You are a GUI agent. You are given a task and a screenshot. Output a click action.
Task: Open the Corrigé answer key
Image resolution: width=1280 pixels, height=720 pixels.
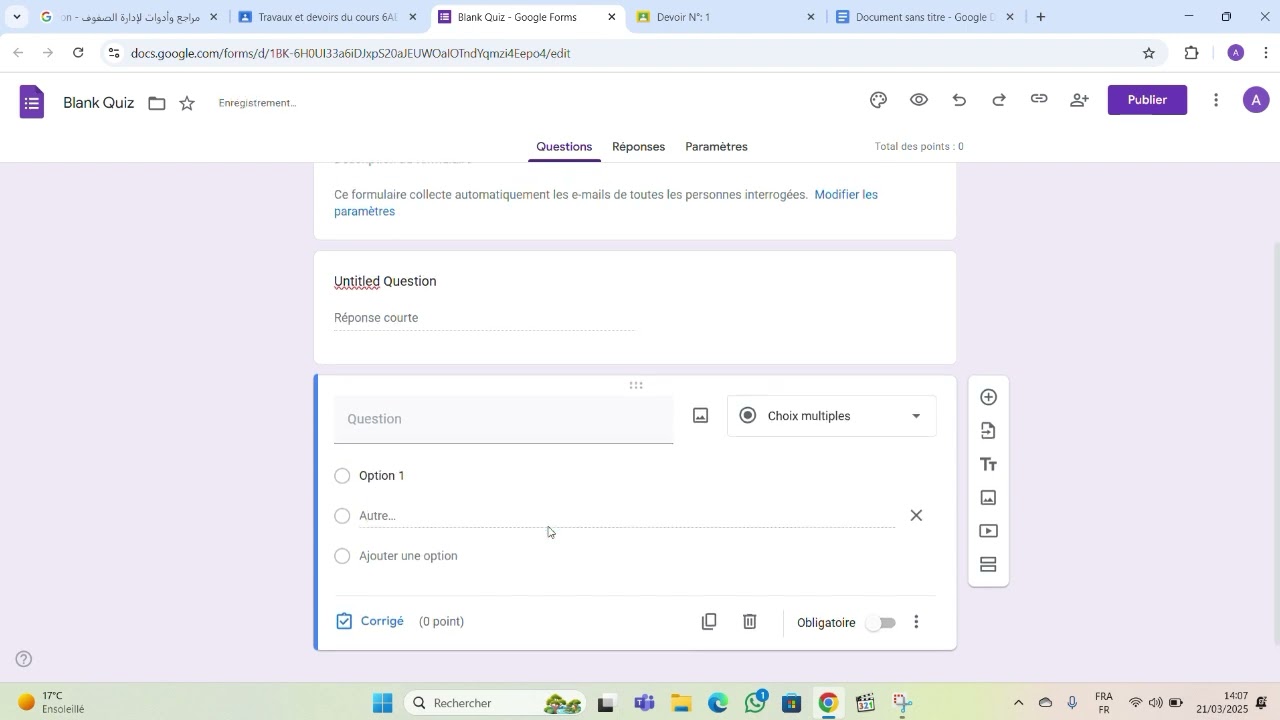(371, 621)
